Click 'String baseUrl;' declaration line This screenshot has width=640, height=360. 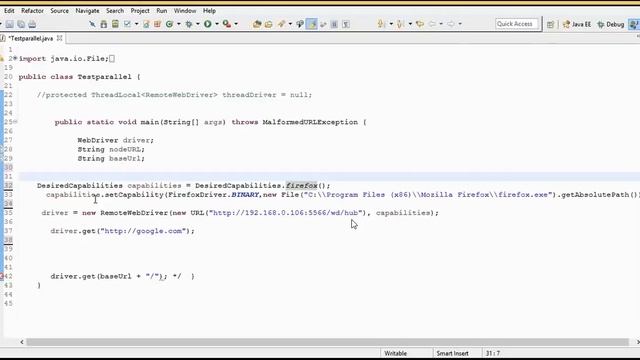111,158
